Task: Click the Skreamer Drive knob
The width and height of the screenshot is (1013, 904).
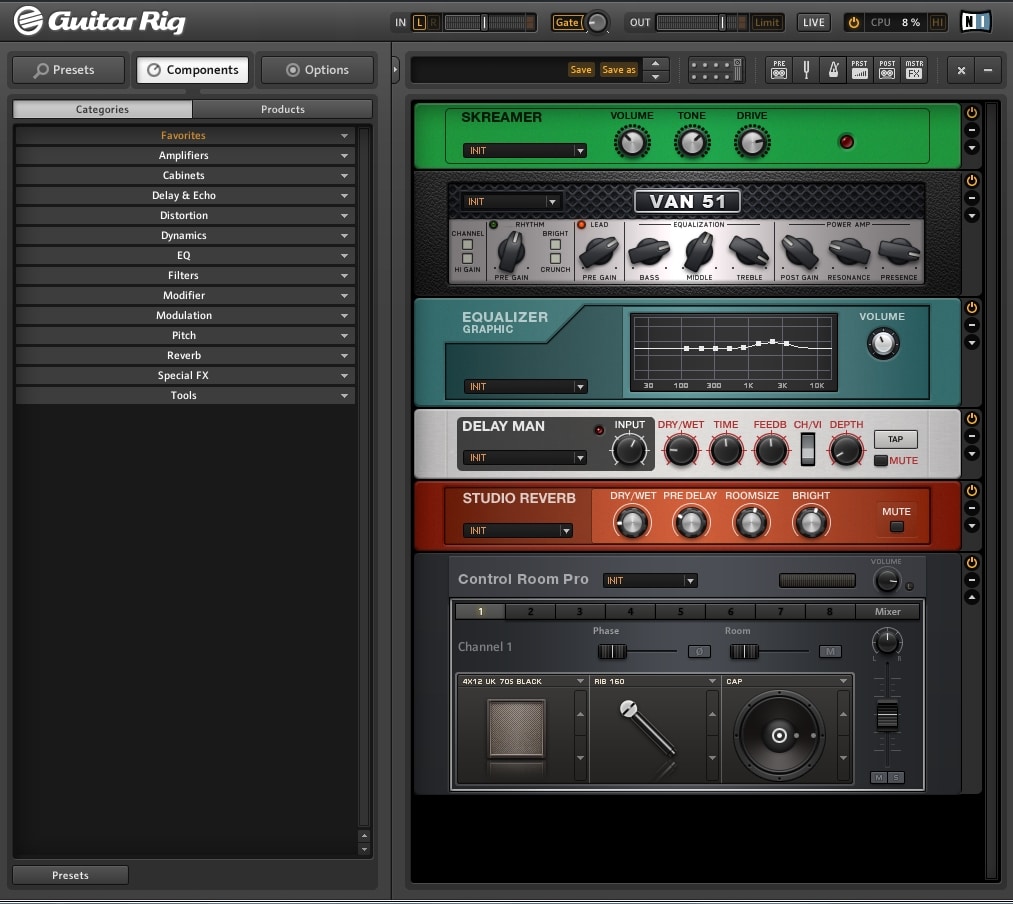Action: (752, 143)
